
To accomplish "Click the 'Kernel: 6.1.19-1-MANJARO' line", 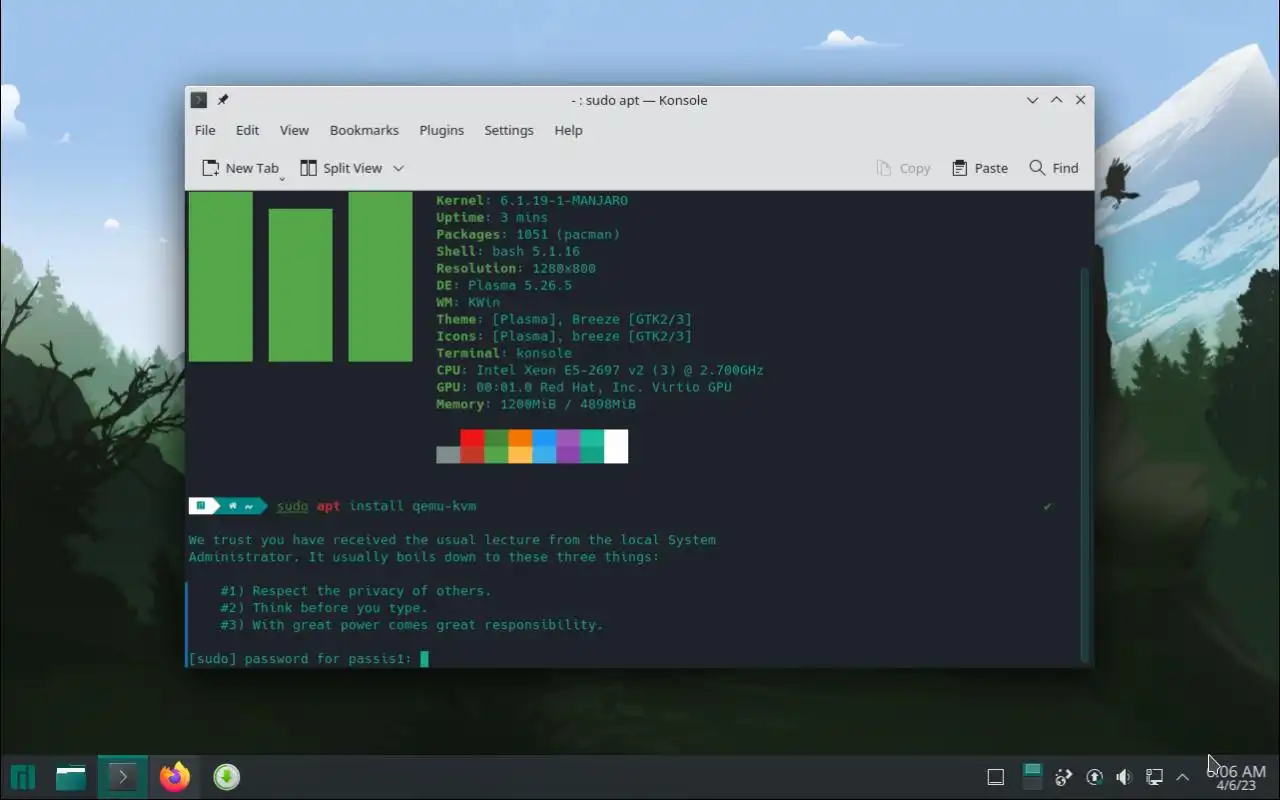I will click(x=532, y=200).
